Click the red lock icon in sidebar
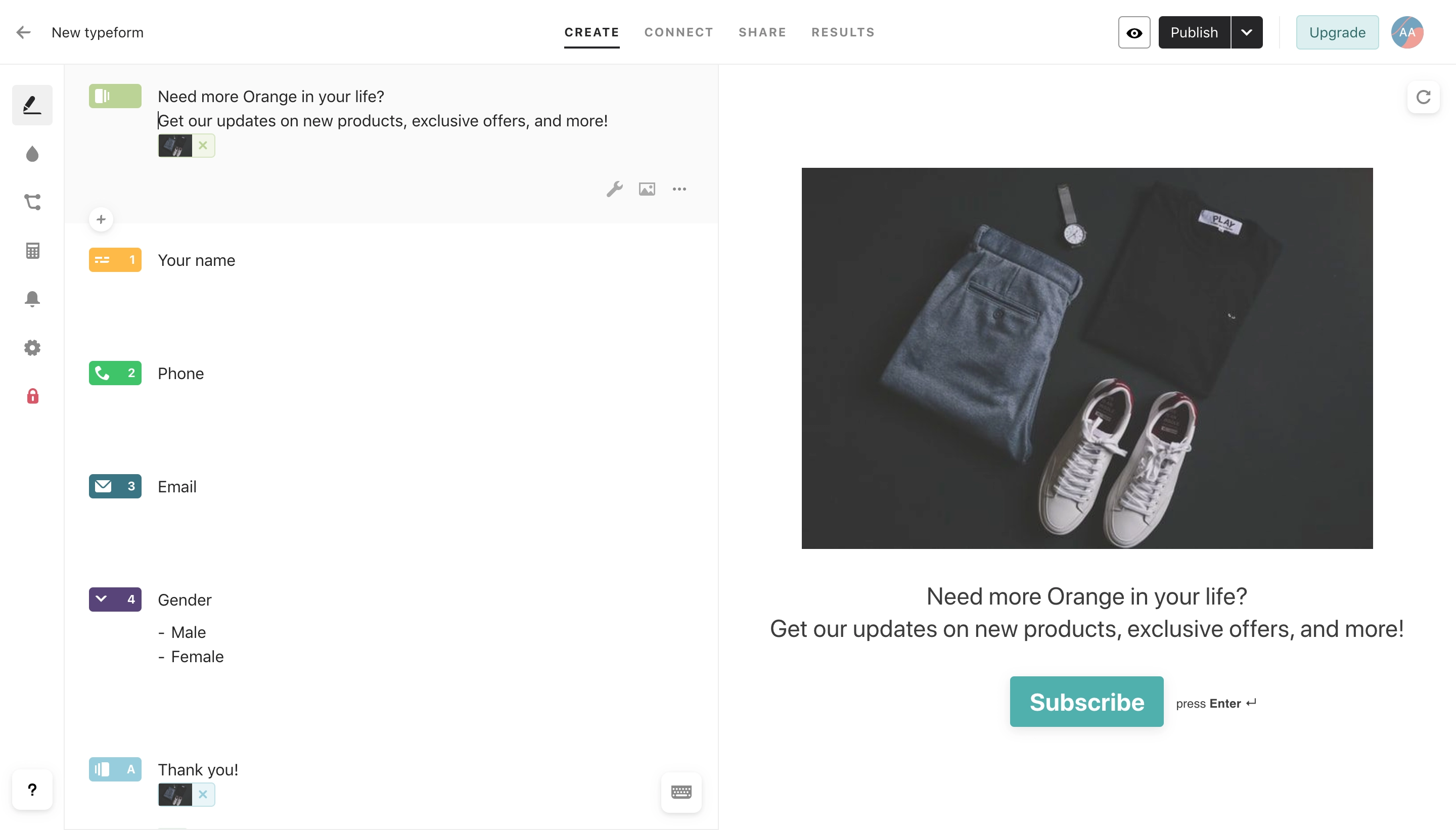The image size is (1456, 830). (32, 396)
